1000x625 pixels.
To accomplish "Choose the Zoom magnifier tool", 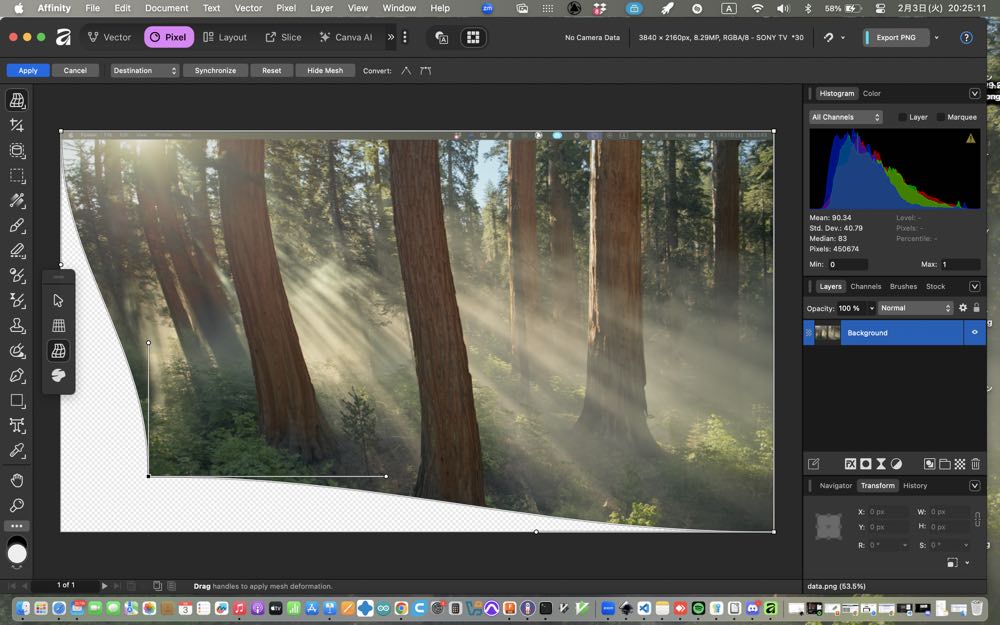I will click(17, 505).
